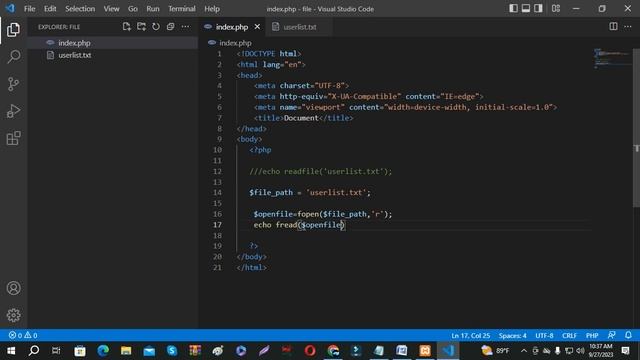Open the Run menu
This screenshot has height=360, width=640.
coord(153,9)
